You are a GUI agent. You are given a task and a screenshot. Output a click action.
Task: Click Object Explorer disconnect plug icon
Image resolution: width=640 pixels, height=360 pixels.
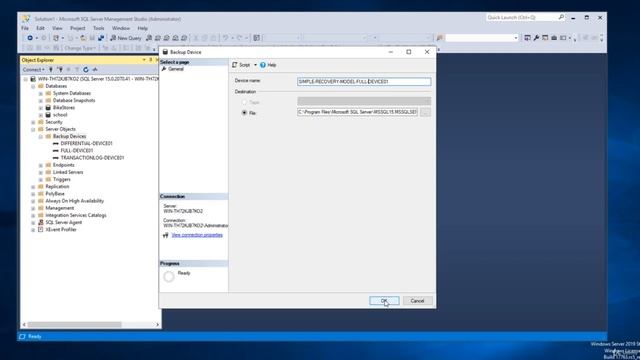[x=60, y=70]
